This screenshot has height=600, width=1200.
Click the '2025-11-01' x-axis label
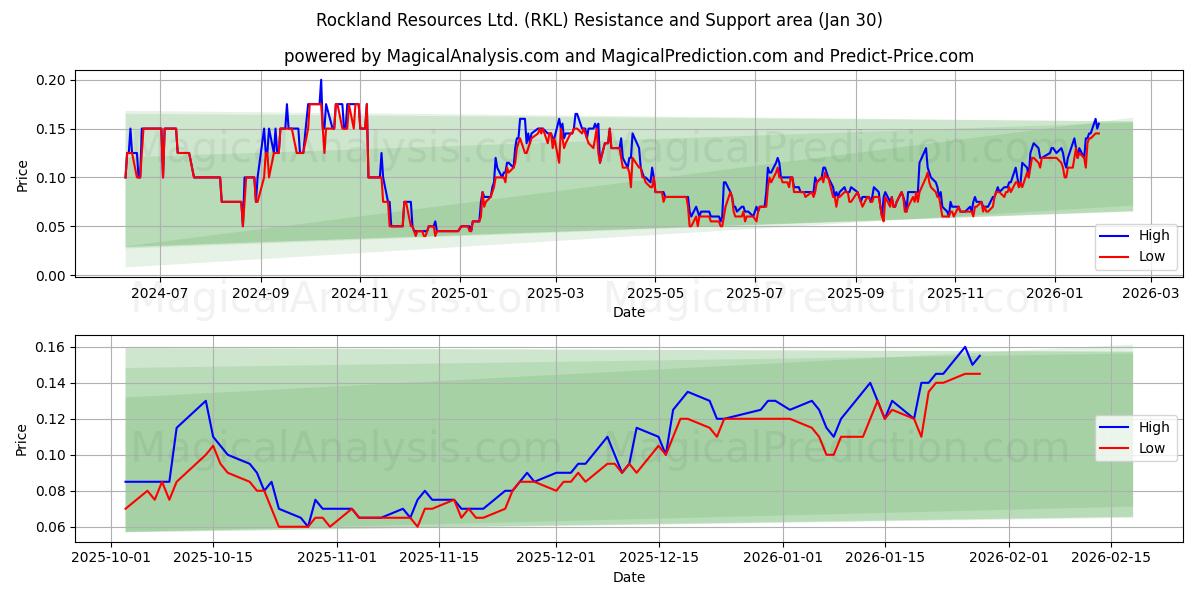(x=338, y=559)
